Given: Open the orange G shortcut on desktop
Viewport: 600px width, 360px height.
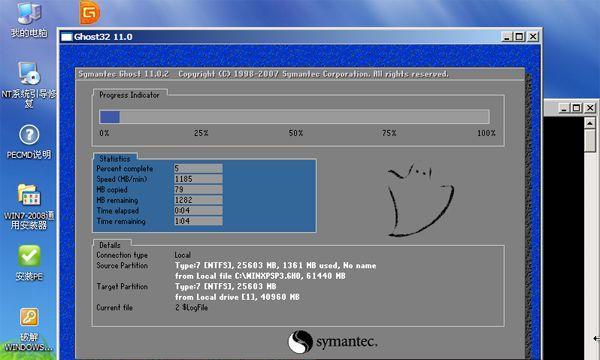Looking at the screenshot, I should tap(90, 12).
